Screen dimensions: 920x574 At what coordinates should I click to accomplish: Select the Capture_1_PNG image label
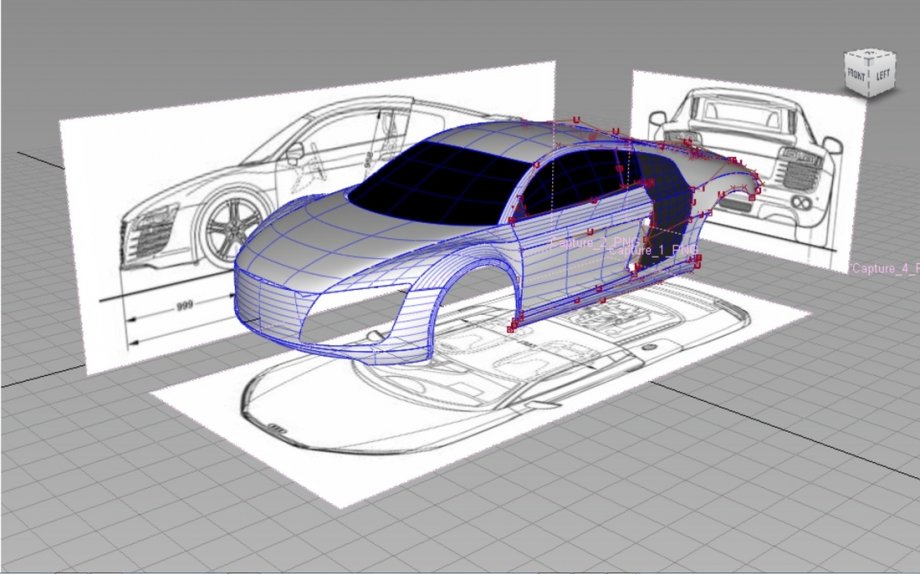652,249
